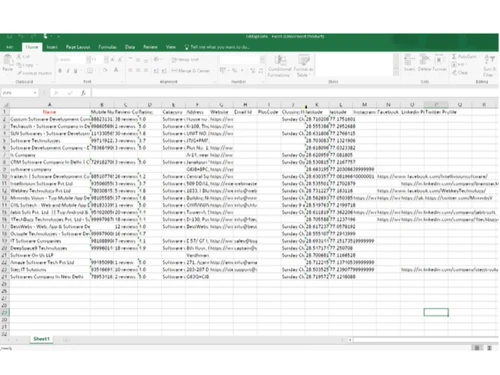
Task: Select the Sheet1 tab
Action: tap(41, 339)
